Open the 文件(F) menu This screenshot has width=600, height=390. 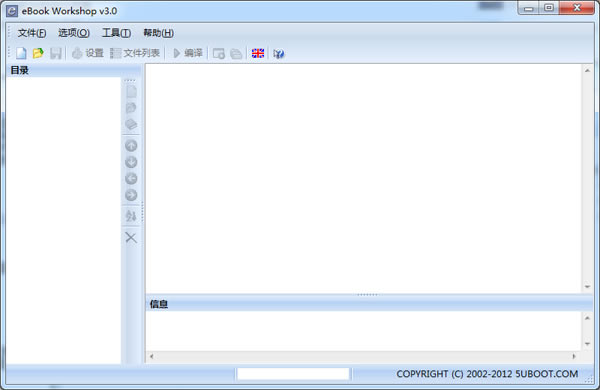[32, 33]
